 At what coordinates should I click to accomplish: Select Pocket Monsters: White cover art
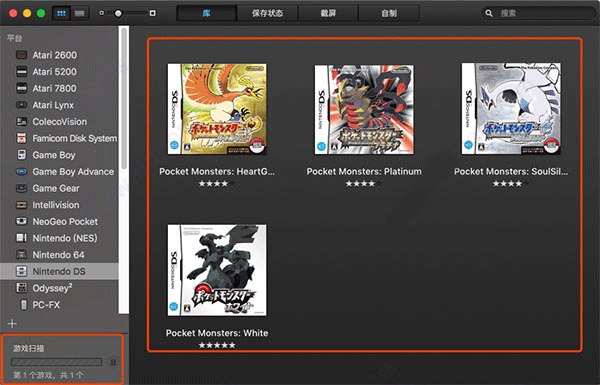pos(217,270)
